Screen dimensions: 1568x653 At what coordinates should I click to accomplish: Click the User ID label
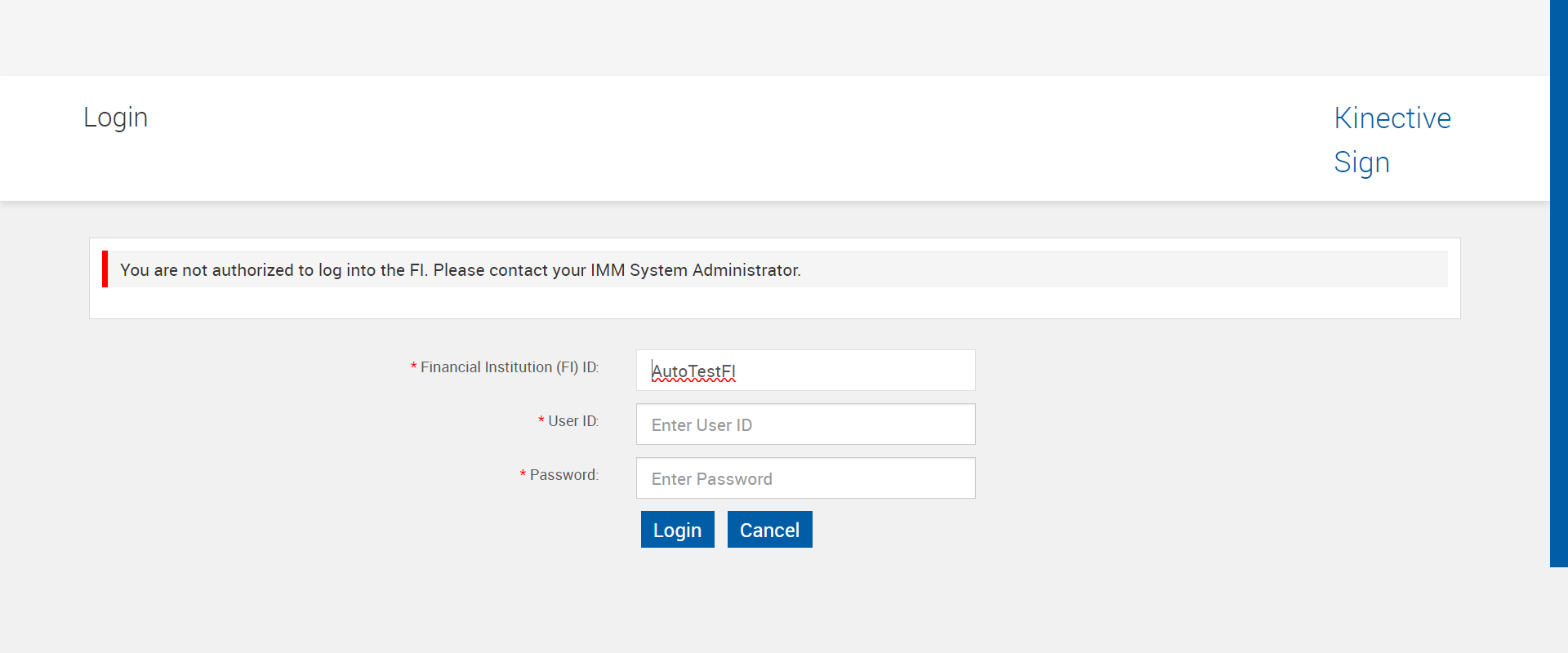tap(572, 421)
